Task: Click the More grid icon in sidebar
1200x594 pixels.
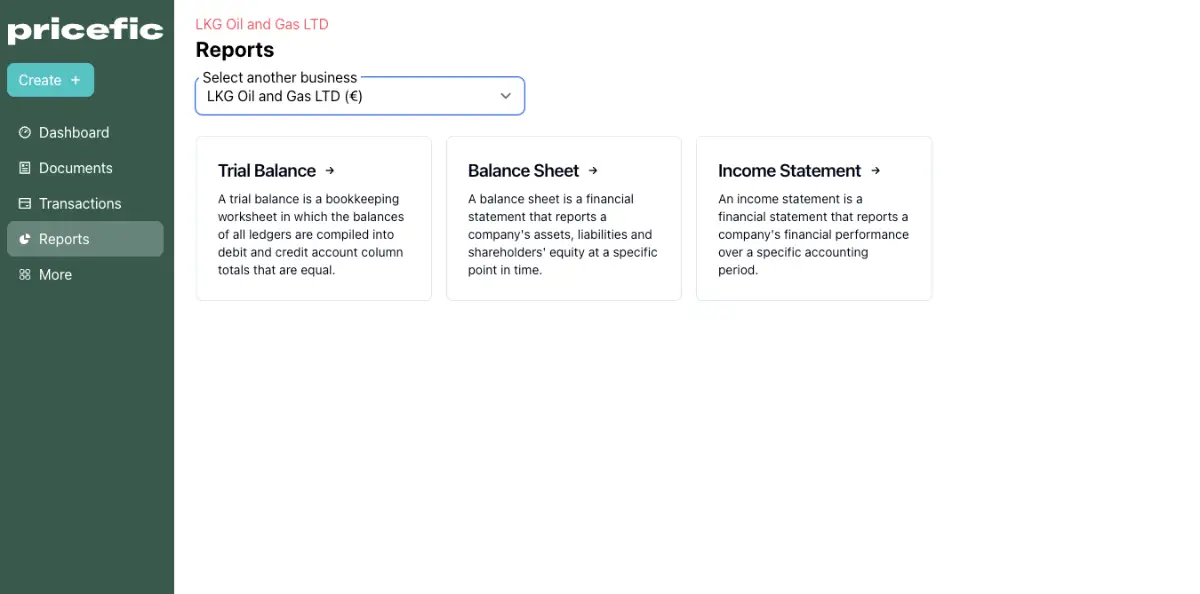Action: [25, 274]
